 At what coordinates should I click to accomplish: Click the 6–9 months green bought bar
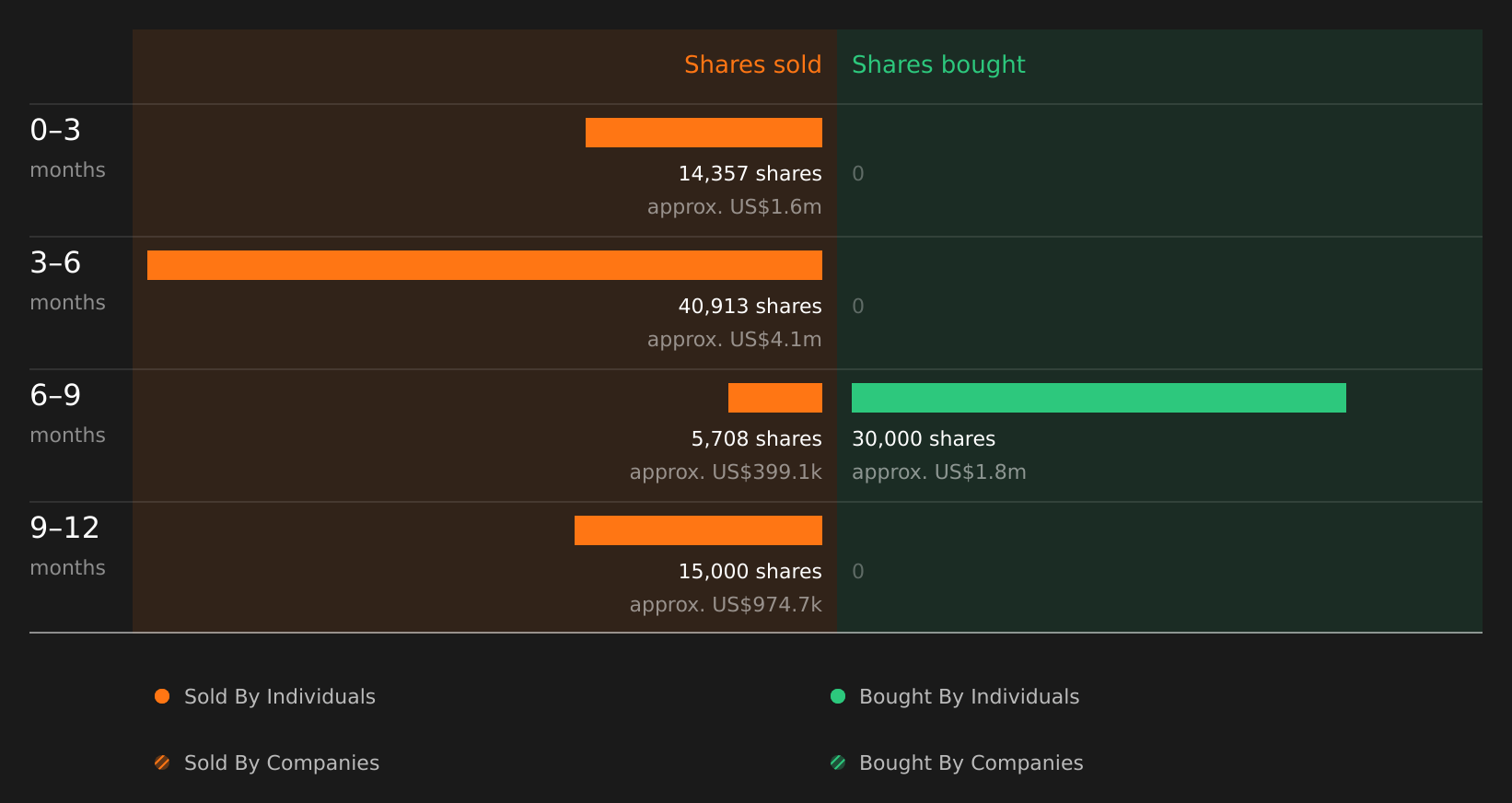pos(1099,398)
